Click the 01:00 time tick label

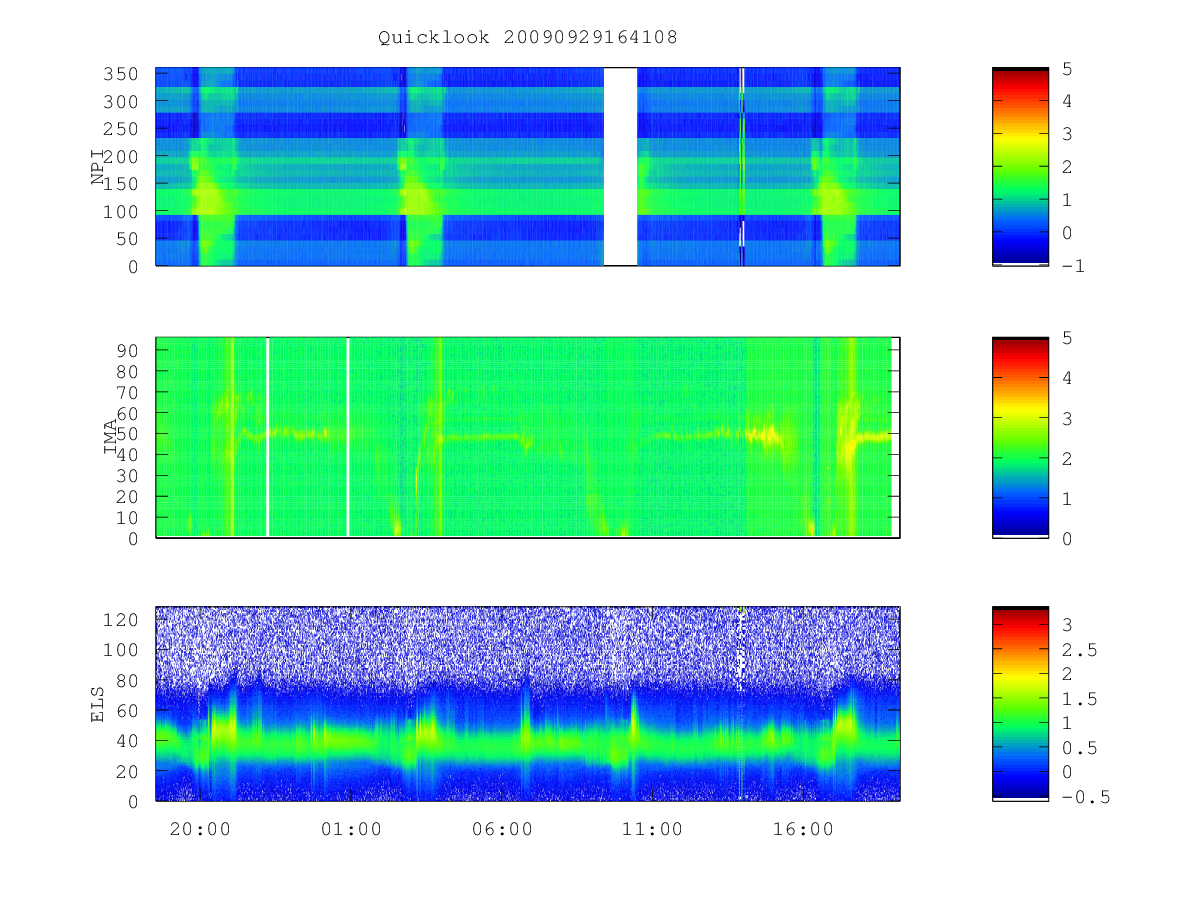point(351,829)
